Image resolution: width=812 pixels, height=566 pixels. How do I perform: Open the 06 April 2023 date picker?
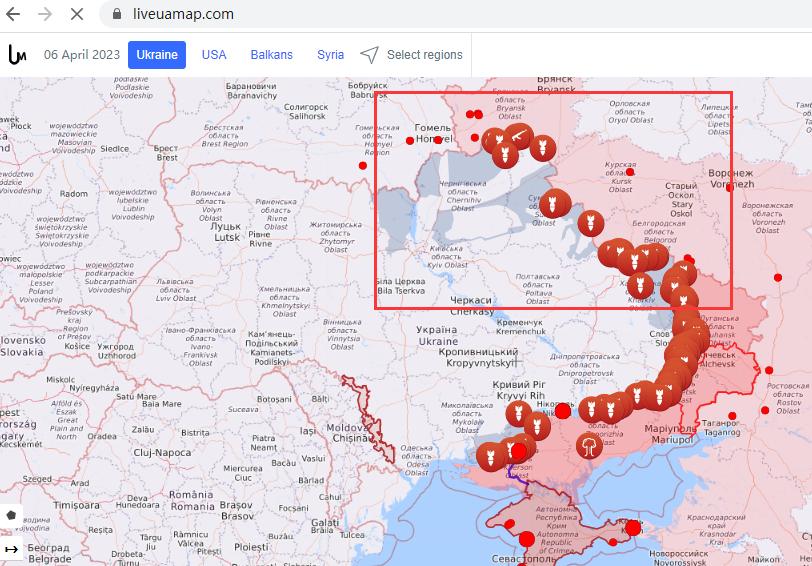point(81,55)
